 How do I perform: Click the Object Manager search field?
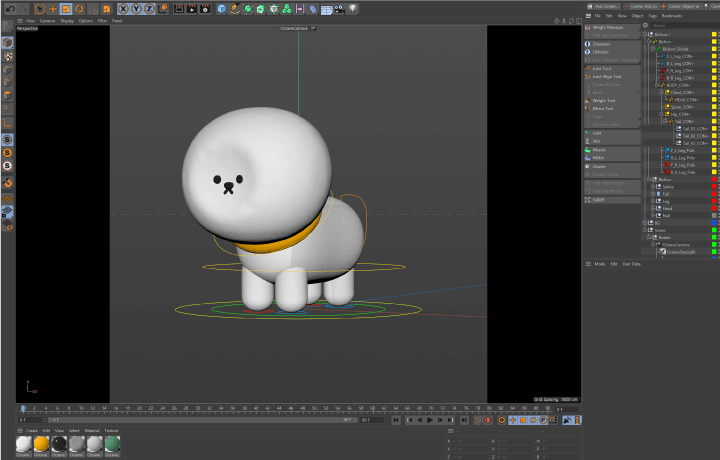coord(684,26)
